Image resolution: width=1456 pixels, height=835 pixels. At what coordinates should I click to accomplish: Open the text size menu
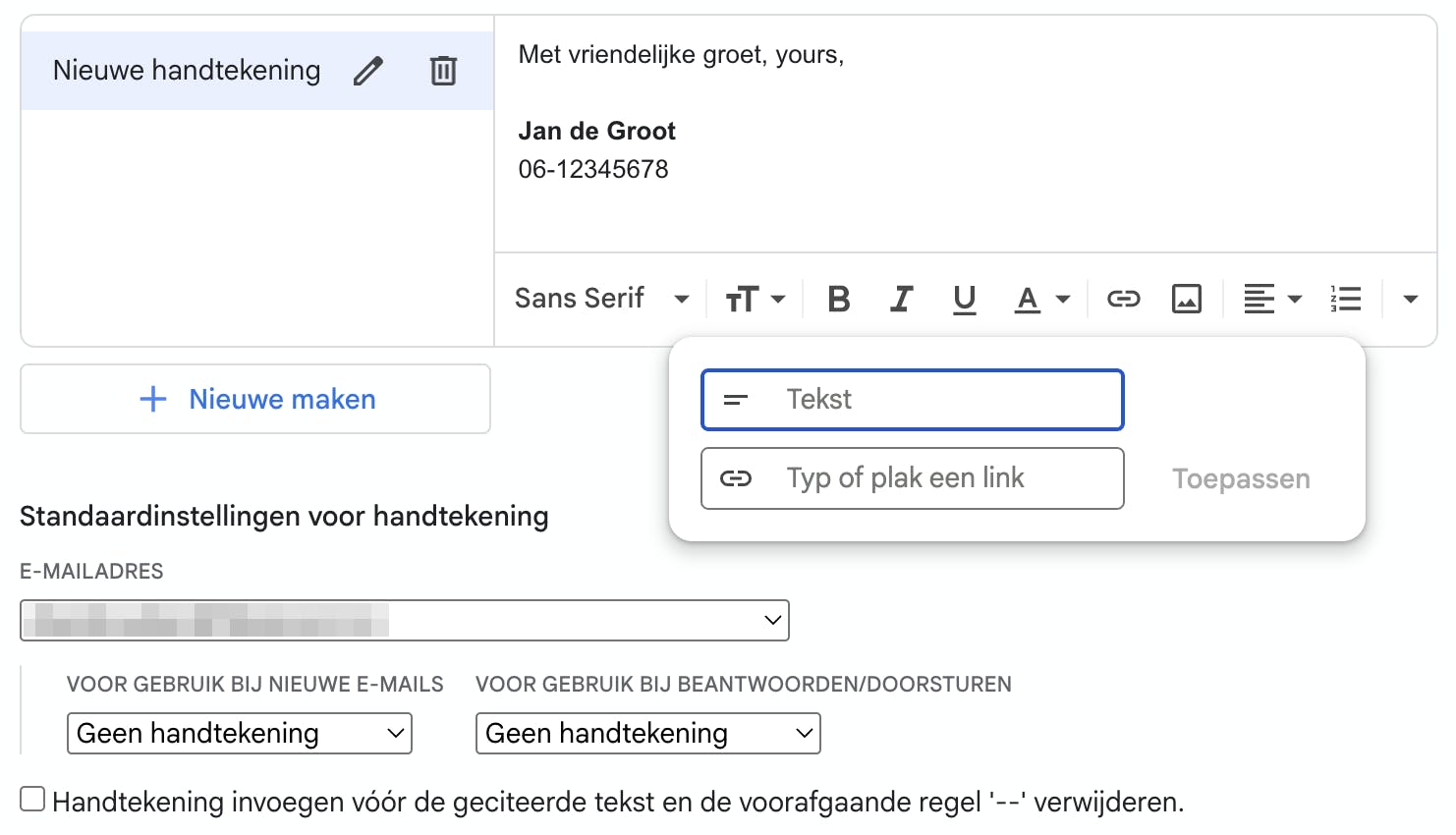pos(754,299)
